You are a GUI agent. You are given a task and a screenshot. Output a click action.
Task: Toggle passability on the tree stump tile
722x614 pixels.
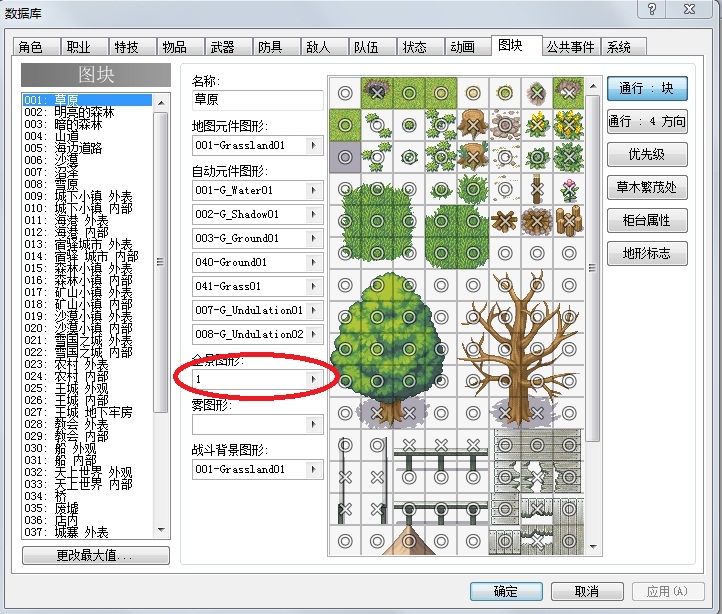coord(473,125)
